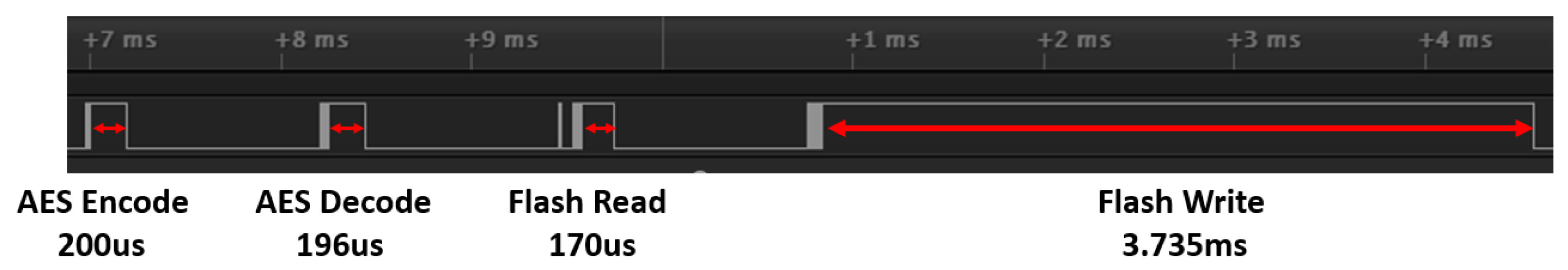The image size is (1568, 270).
Task: Select the long Flash Write pulse
Action: [x=1171, y=126]
